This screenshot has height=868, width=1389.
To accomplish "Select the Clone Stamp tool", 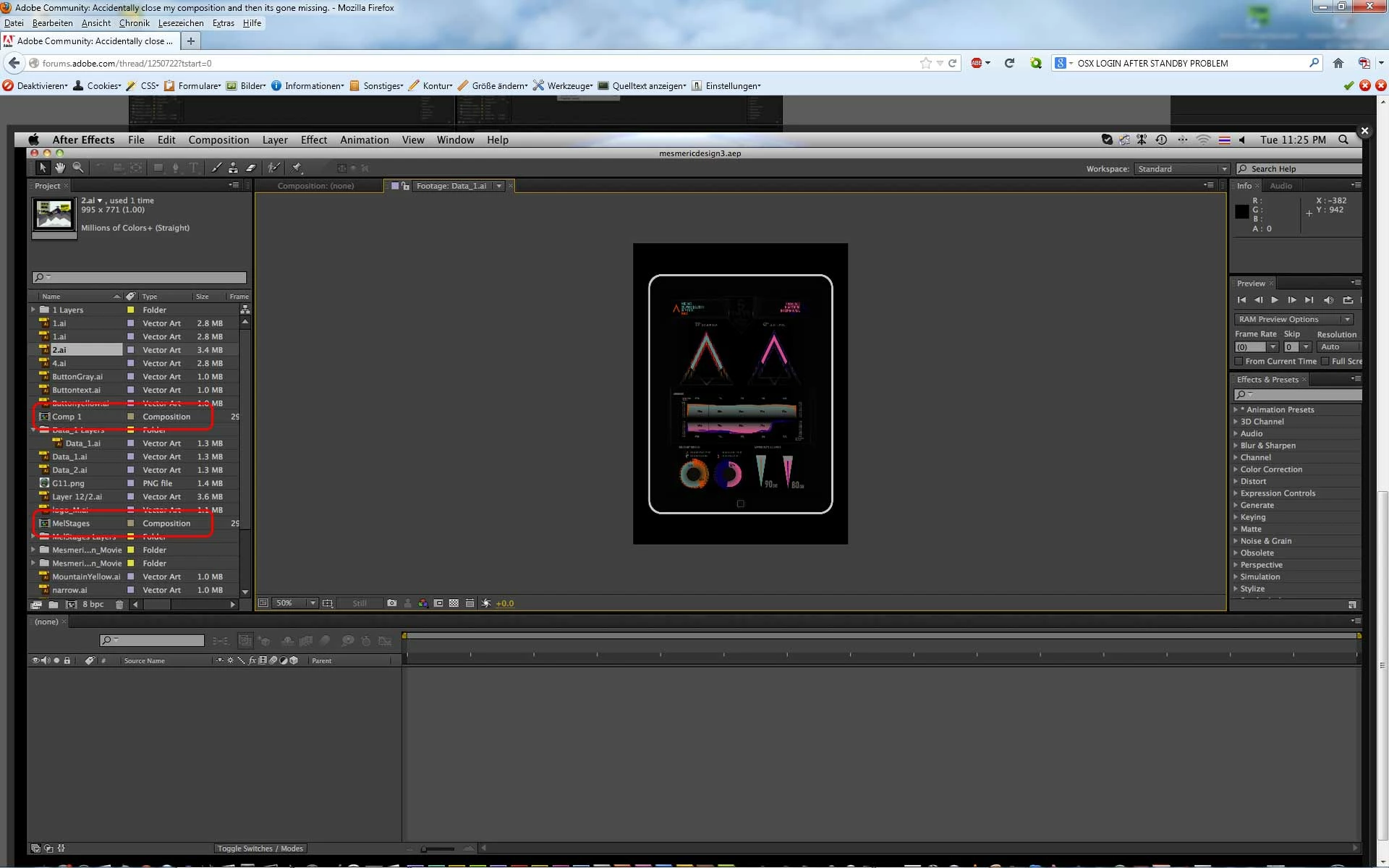I will point(233,168).
